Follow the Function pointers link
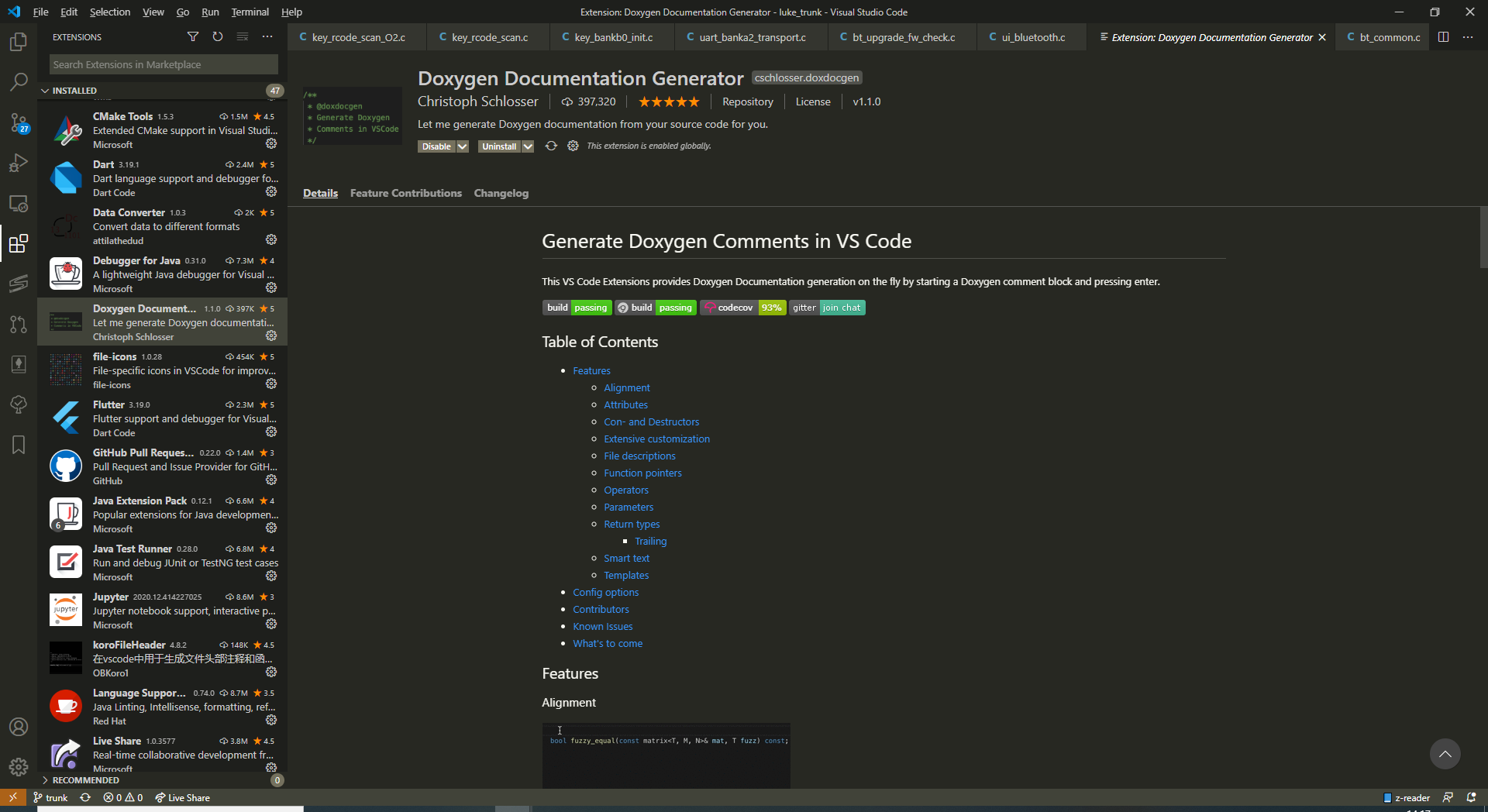 coord(642,473)
